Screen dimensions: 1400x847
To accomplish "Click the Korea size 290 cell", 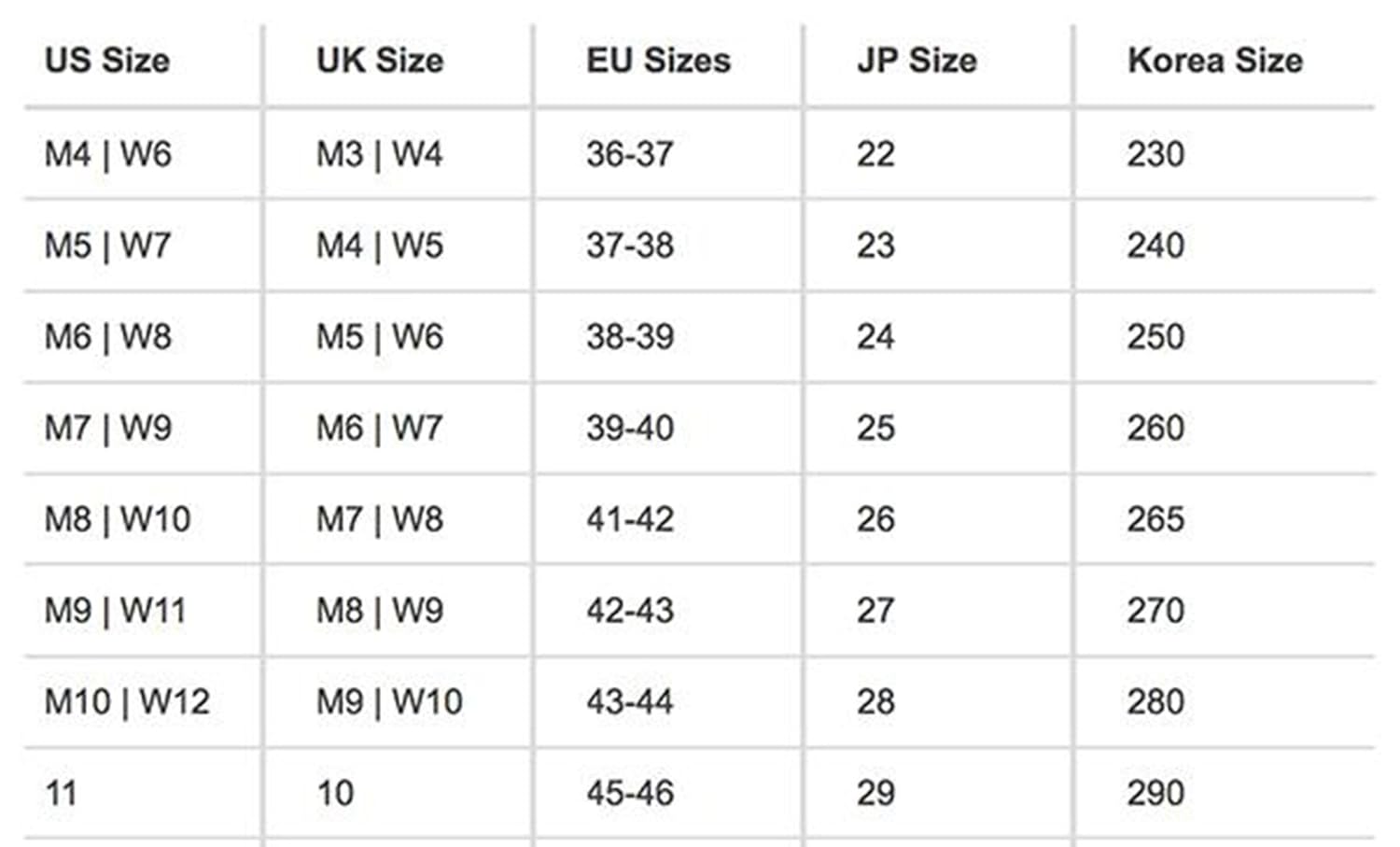I will click(x=1155, y=794).
